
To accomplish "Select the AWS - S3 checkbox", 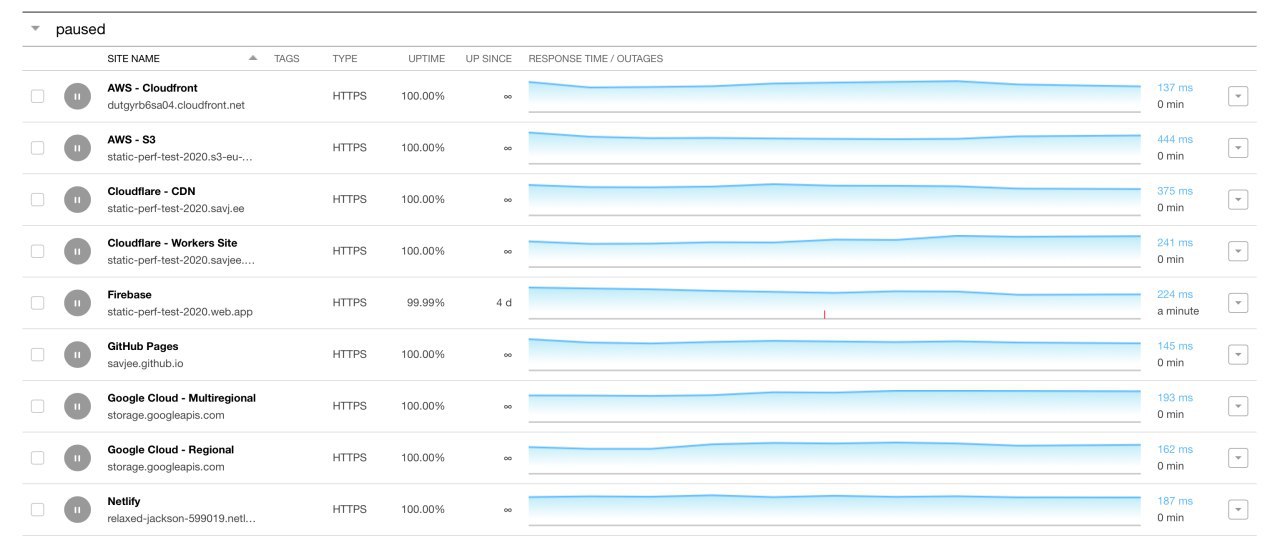I will tap(37, 148).
